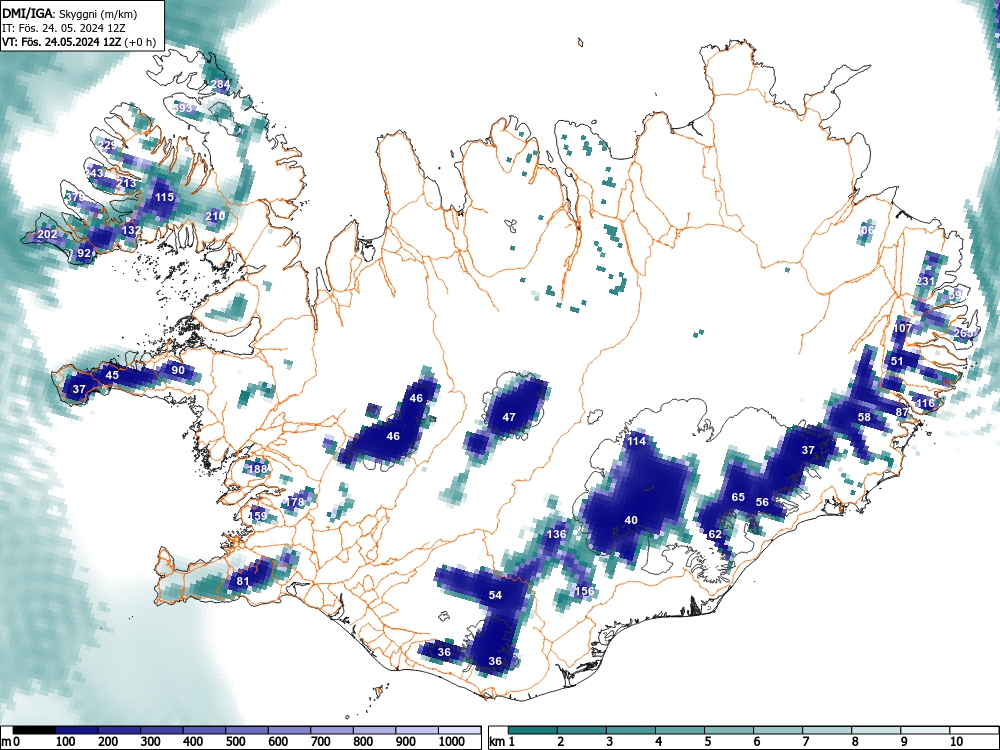The width and height of the screenshot is (1000, 750).
Task: Click the 81 visibility value
Action: point(242,581)
